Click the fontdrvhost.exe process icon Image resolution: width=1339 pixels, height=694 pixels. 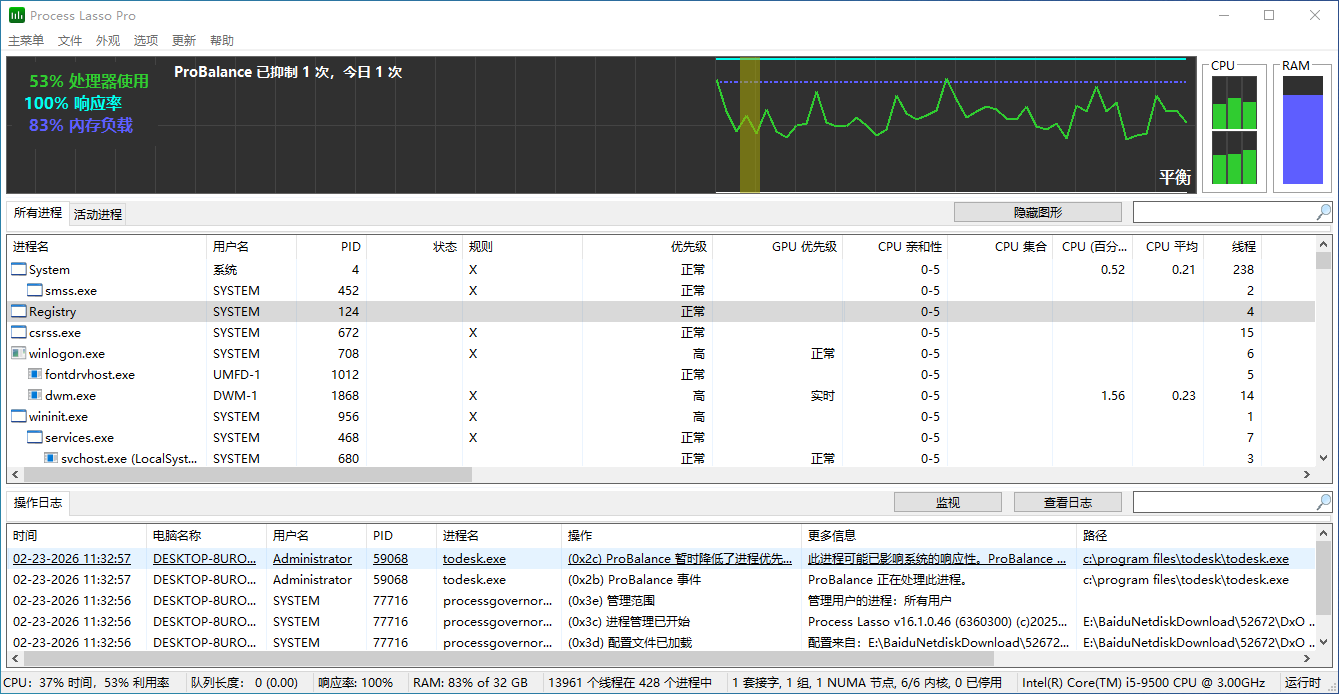pyautogui.click(x=35, y=375)
